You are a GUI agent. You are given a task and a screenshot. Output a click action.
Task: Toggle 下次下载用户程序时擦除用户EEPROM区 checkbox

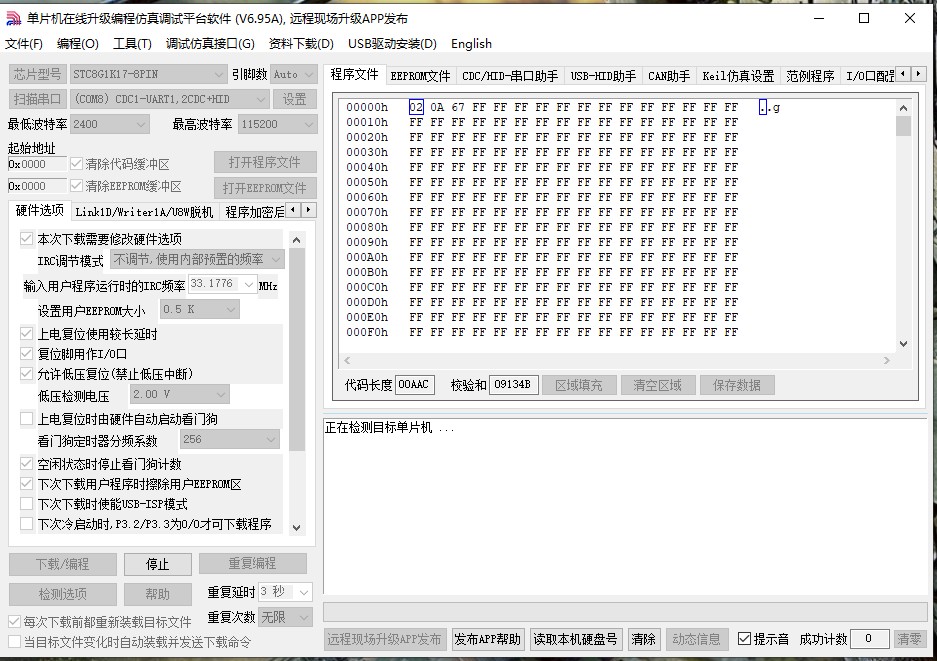coord(26,483)
